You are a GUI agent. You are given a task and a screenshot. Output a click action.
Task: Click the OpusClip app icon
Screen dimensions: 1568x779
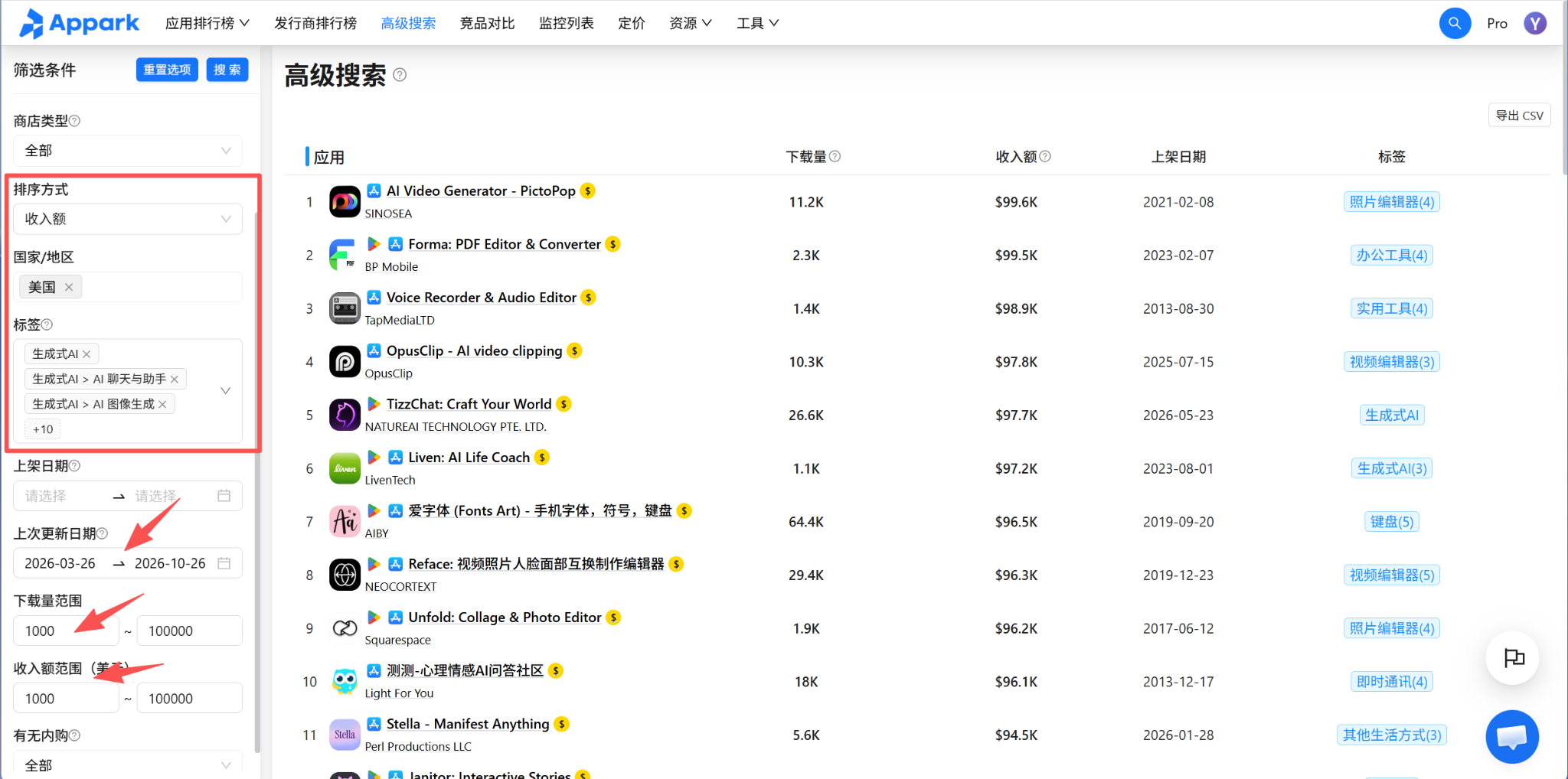[x=345, y=362]
